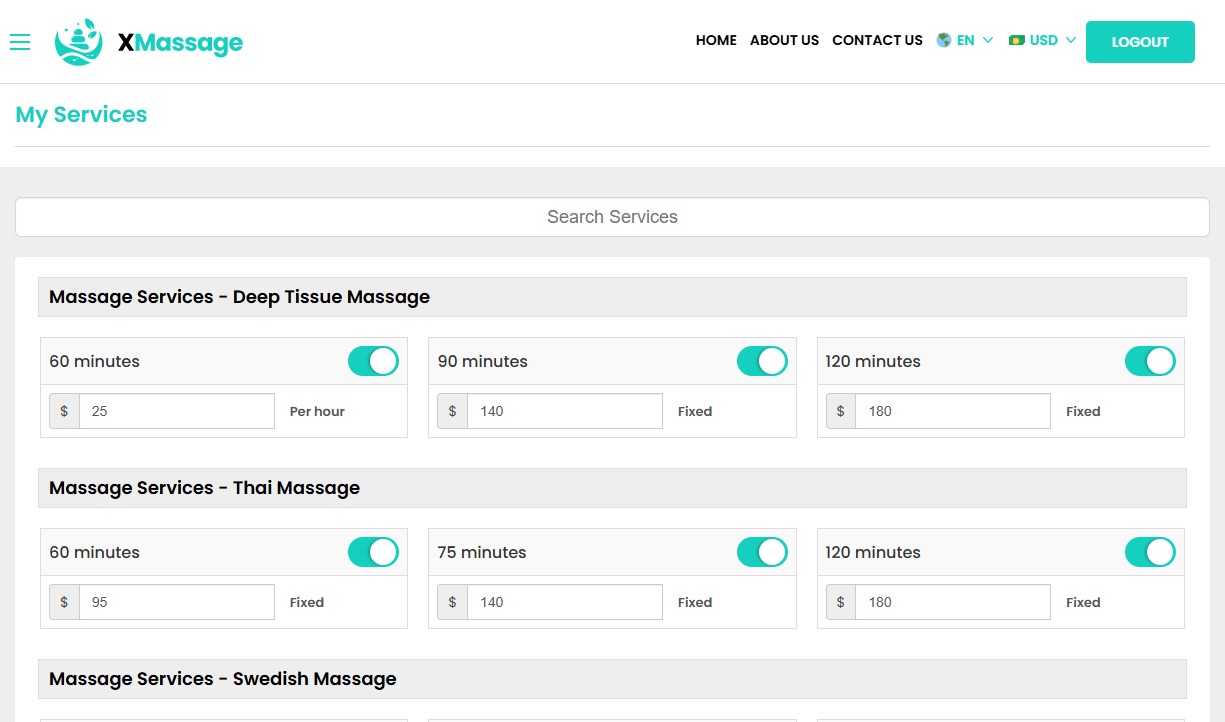Click the XMassage logo
1225x722 pixels.
149,42
